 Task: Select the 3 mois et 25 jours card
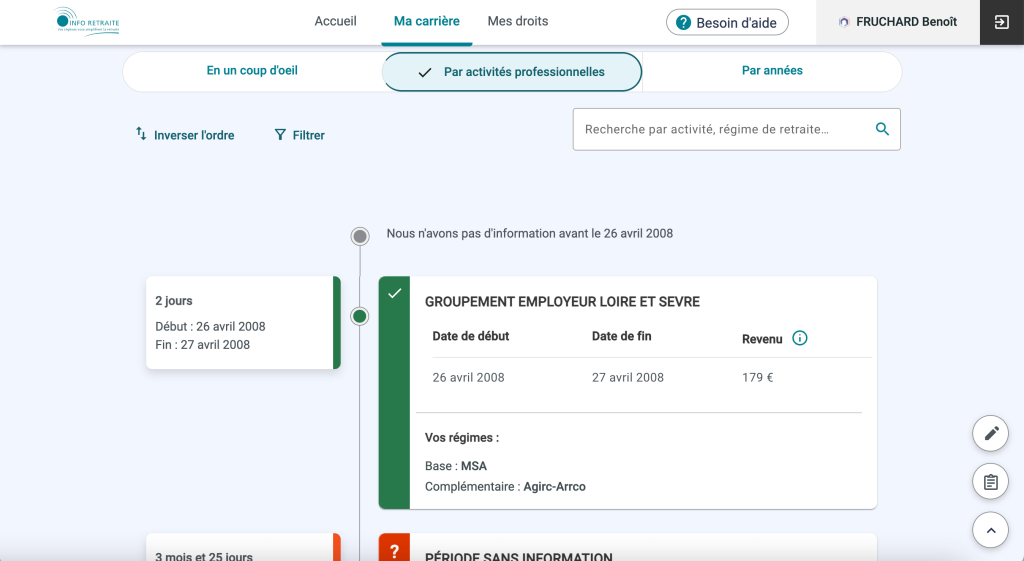click(243, 547)
